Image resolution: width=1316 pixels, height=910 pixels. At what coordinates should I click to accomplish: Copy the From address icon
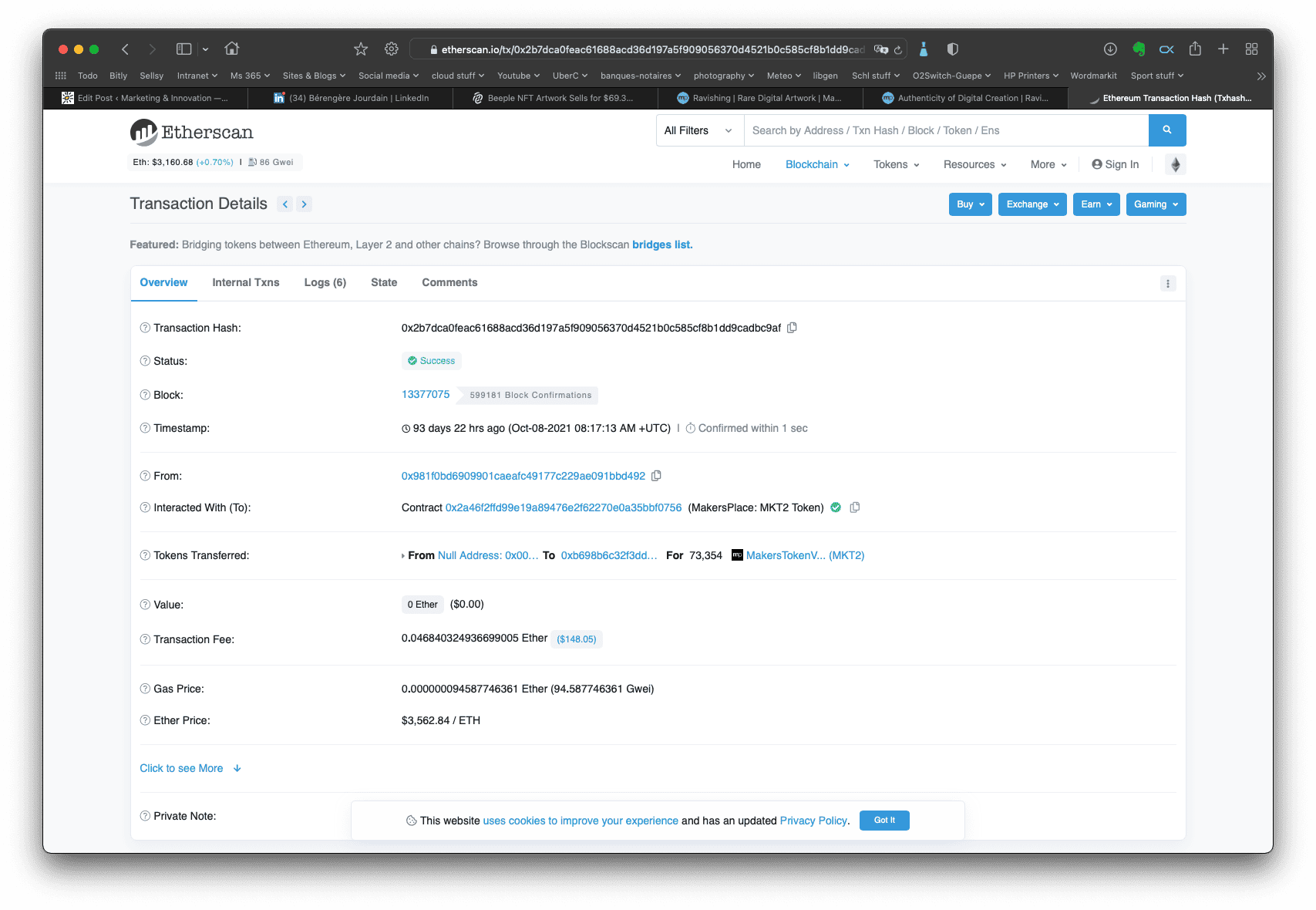(x=656, y=476)
